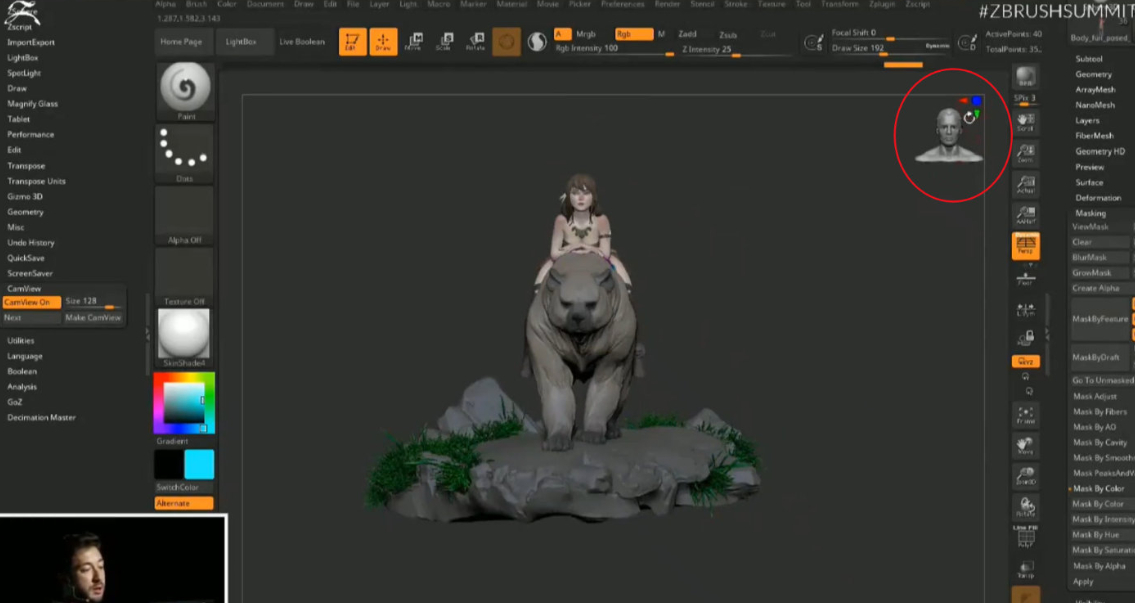Click the Make CamView button
Image resolution: width=1135 pixels, height=603 pixels.
coord(93,318)
